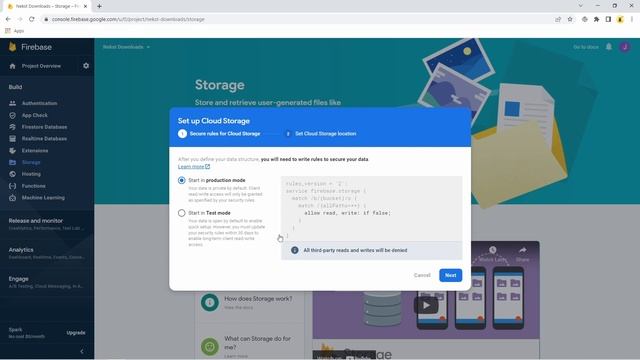Open tab search dropdown arrow

580,6
